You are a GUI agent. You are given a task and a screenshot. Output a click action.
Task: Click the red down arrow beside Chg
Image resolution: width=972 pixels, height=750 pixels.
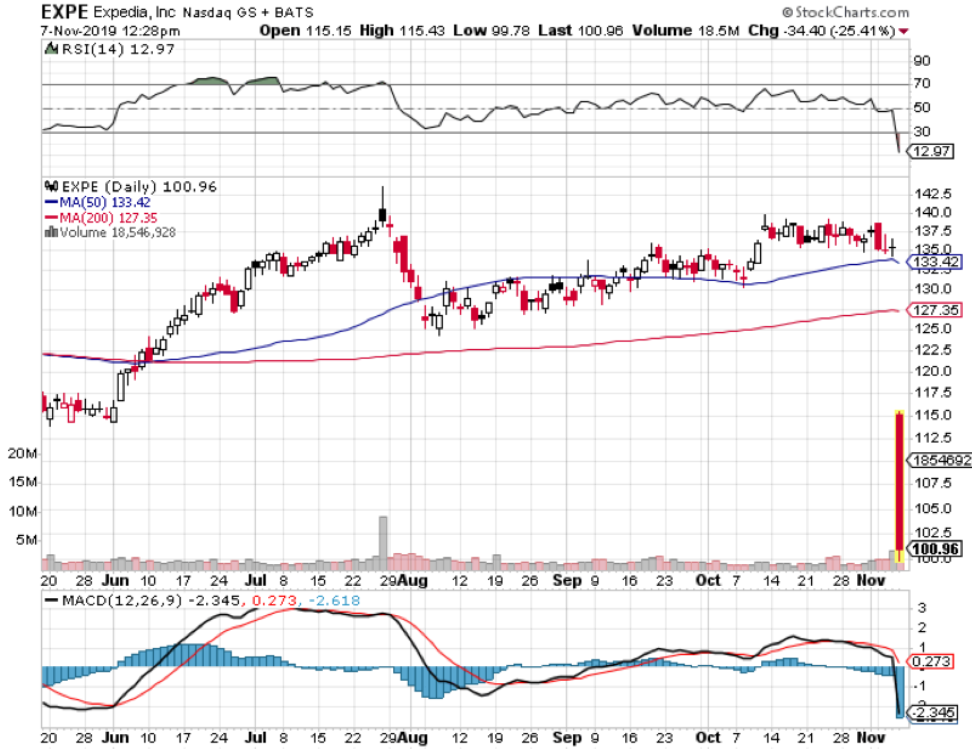pyautogui.click(x=906, y=31)
